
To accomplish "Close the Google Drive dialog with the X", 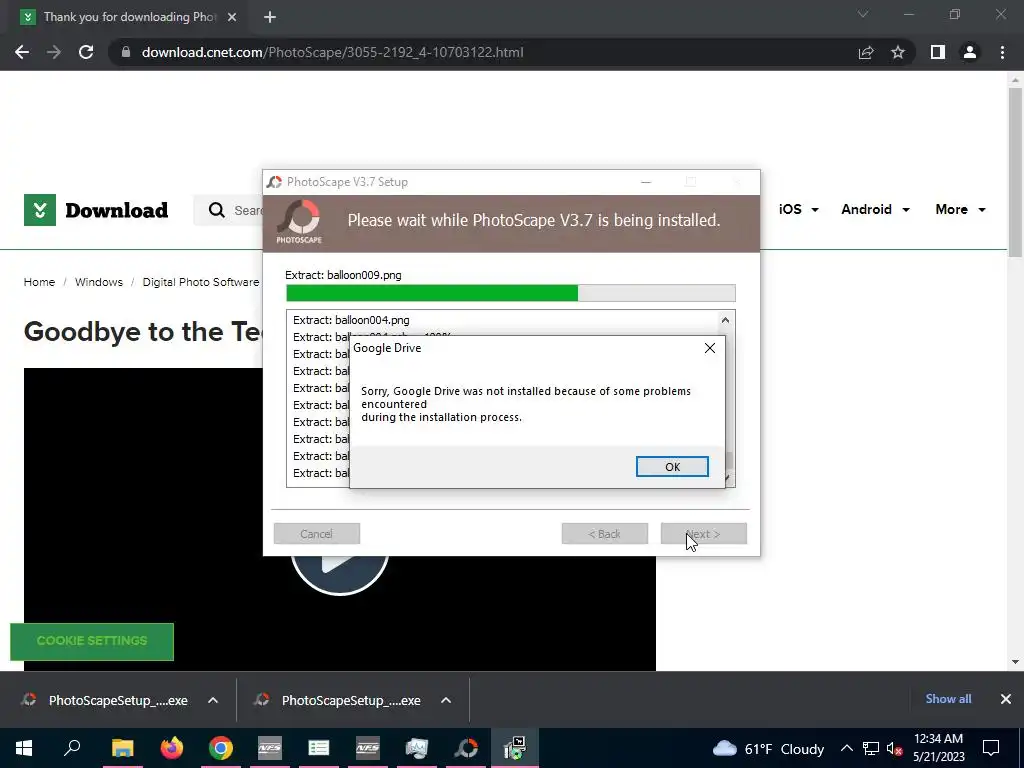I will point(710,348).
